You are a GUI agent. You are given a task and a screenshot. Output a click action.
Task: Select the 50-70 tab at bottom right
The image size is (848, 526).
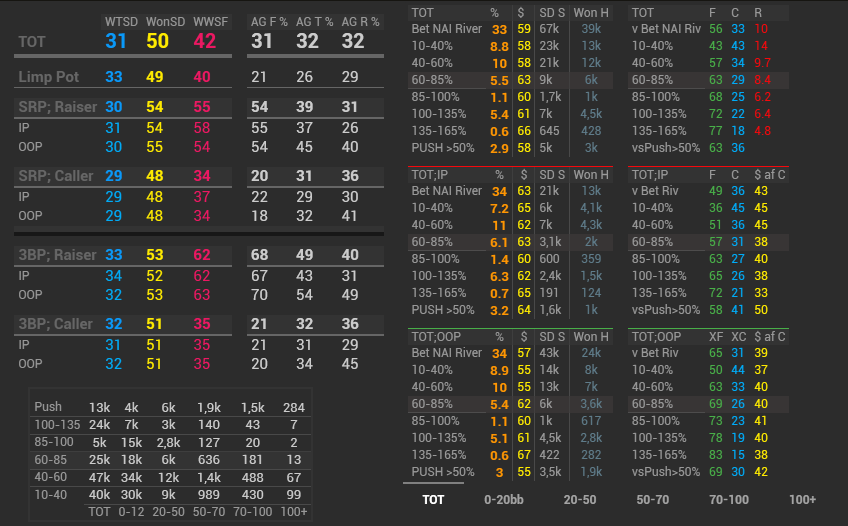653,499
